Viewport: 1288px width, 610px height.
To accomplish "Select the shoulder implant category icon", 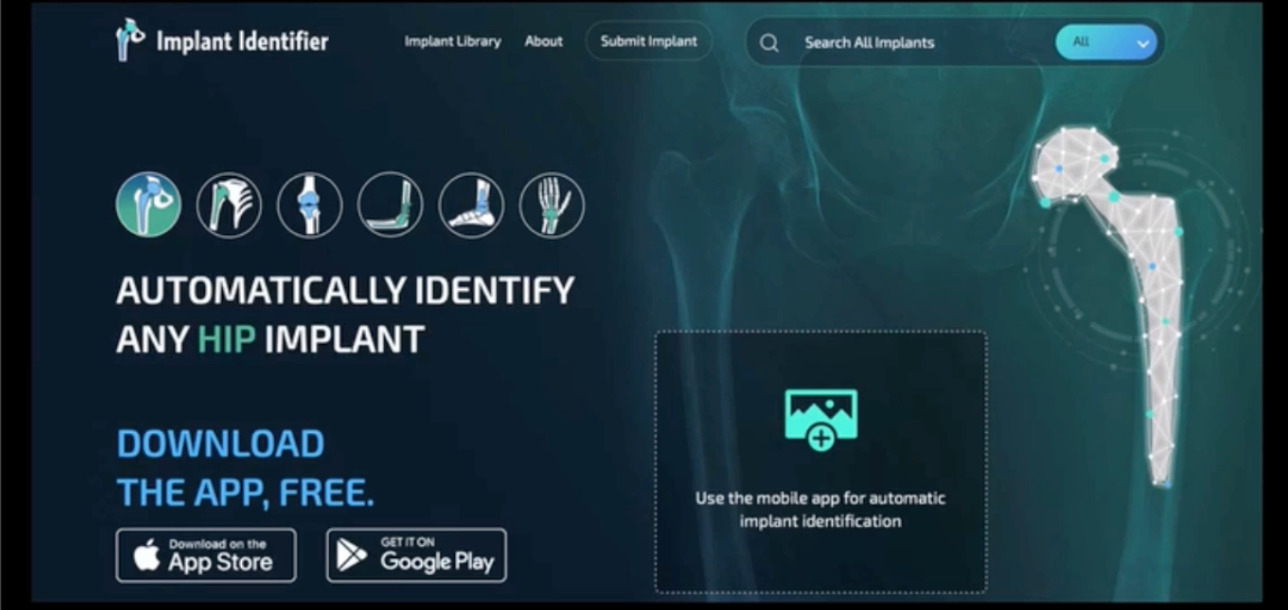I will (229, 204).
